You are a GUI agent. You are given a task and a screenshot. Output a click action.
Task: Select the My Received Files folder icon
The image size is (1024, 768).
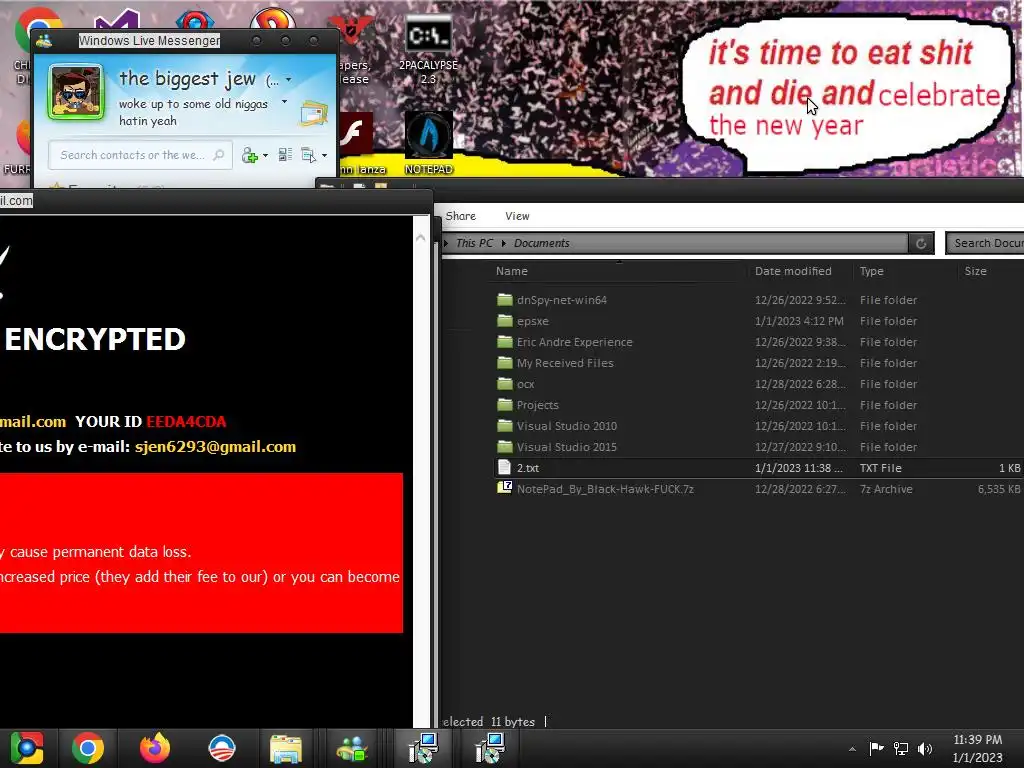point(505,362)
